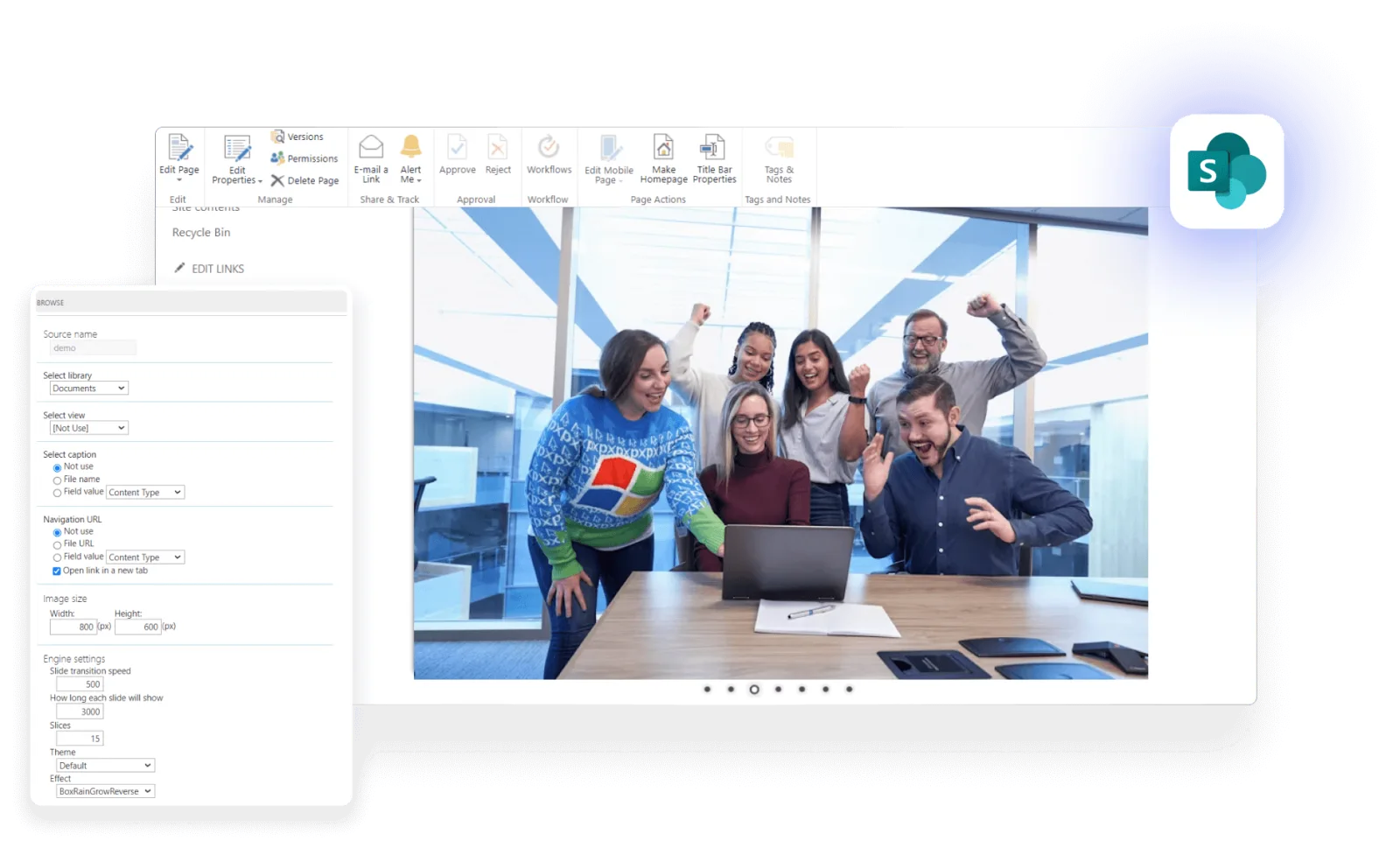This screenshot has width=1400, height=848.
Task: Click the Make Homepage icon
Action: pyautogui.click(x=663, y=147)
